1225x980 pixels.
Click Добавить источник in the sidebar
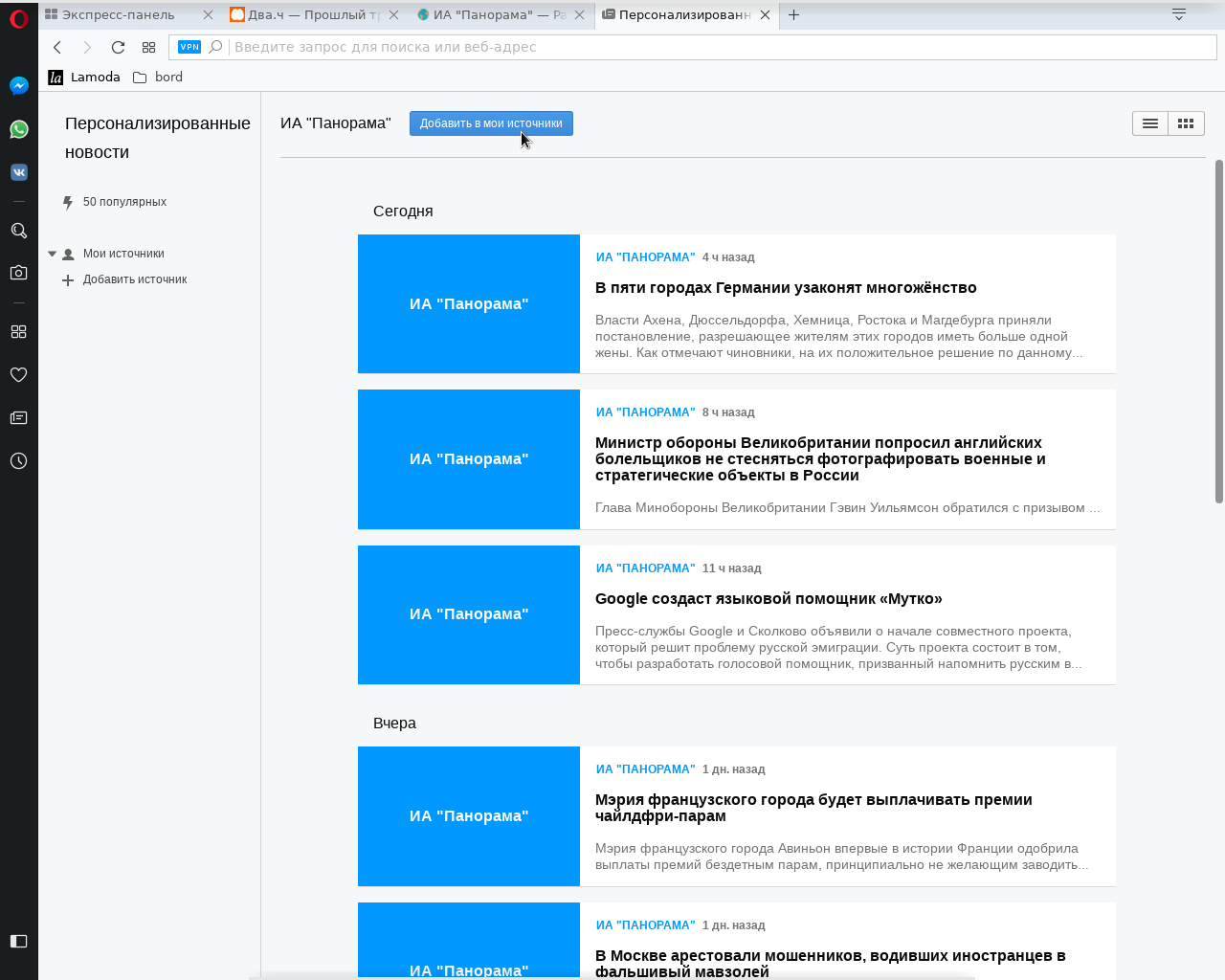point(124,279)
